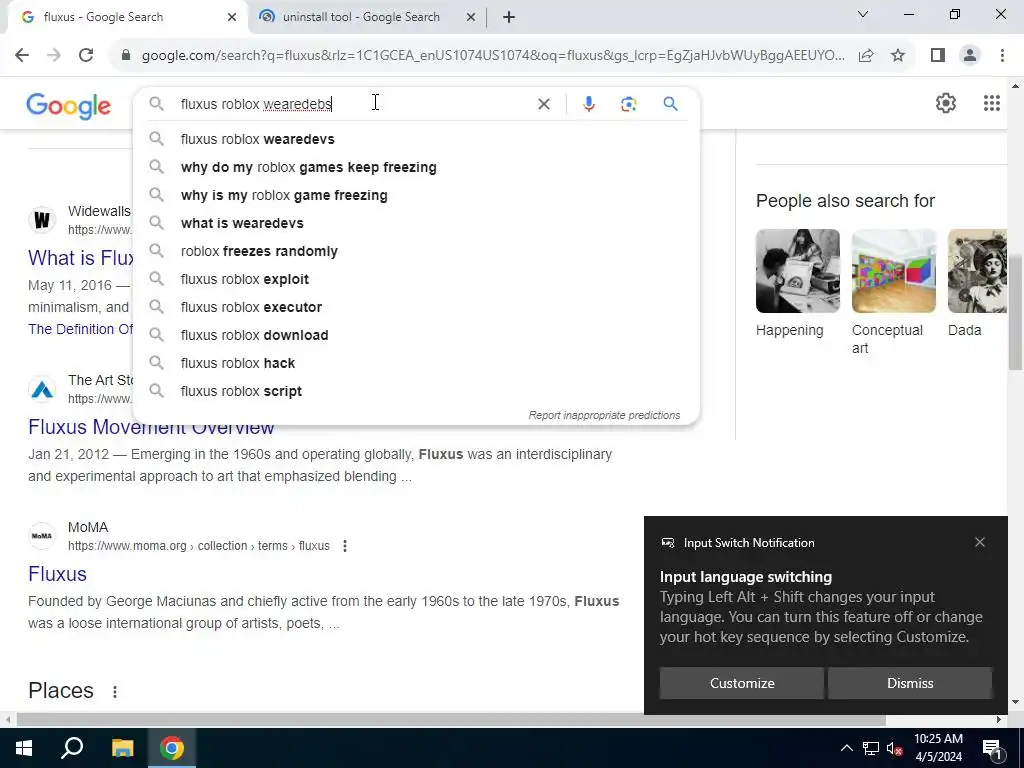
Task: Close the Input Switch Notification
Action: tap(980, 542)
